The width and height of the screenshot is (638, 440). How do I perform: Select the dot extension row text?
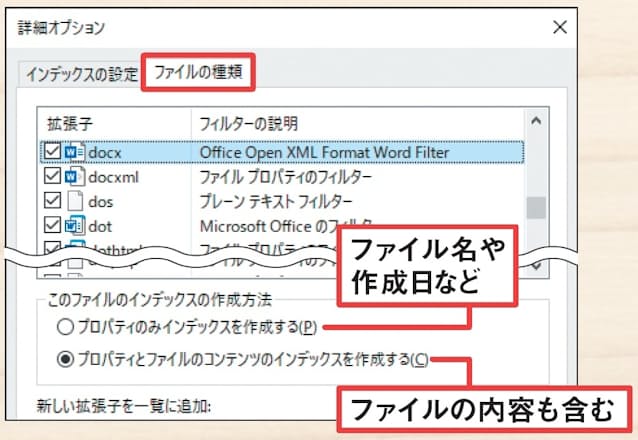click(x=100, y=226)
